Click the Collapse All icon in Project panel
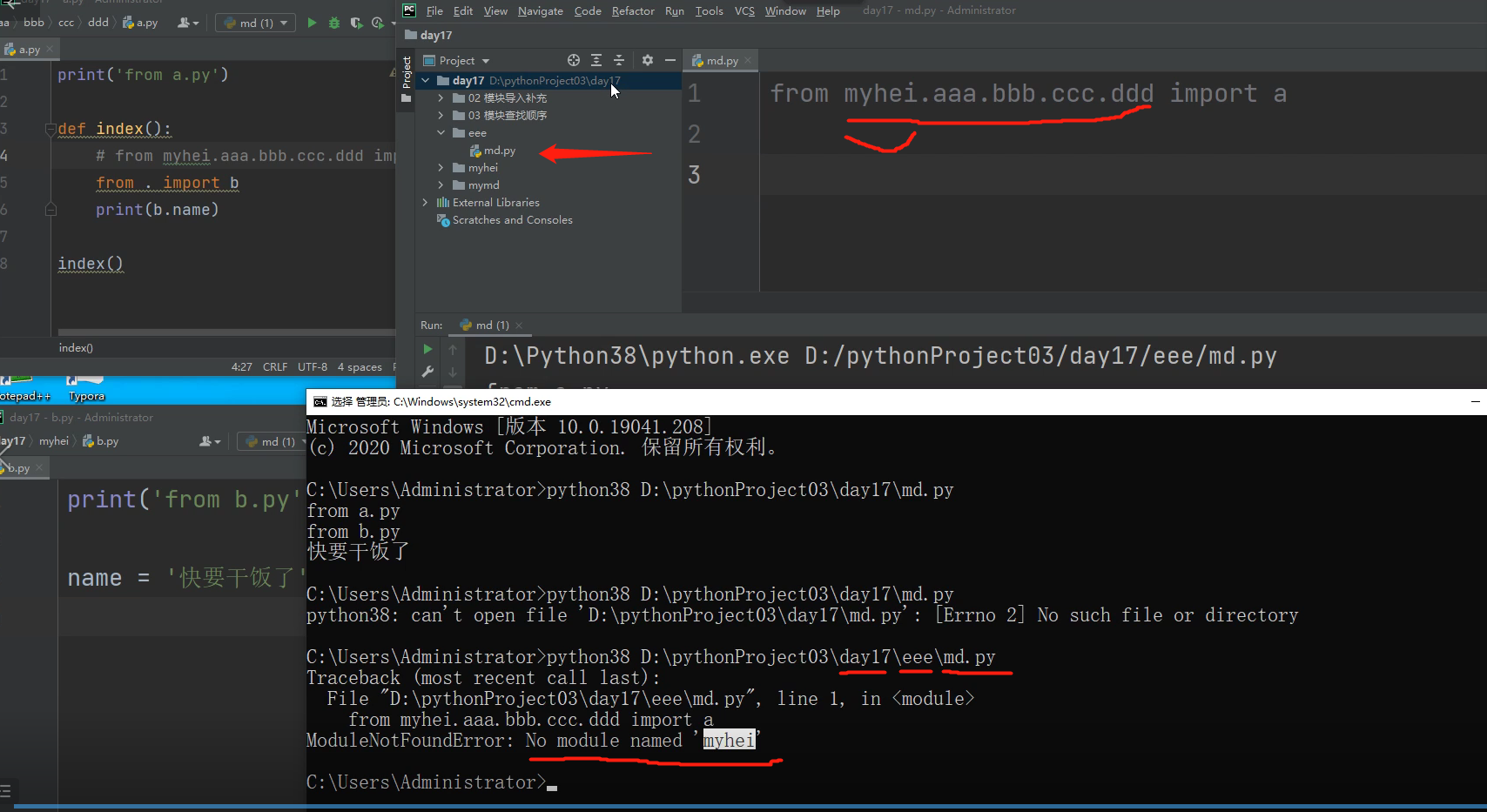The height and width of the screenshot is (812, 1487). [x=619, y=60]
